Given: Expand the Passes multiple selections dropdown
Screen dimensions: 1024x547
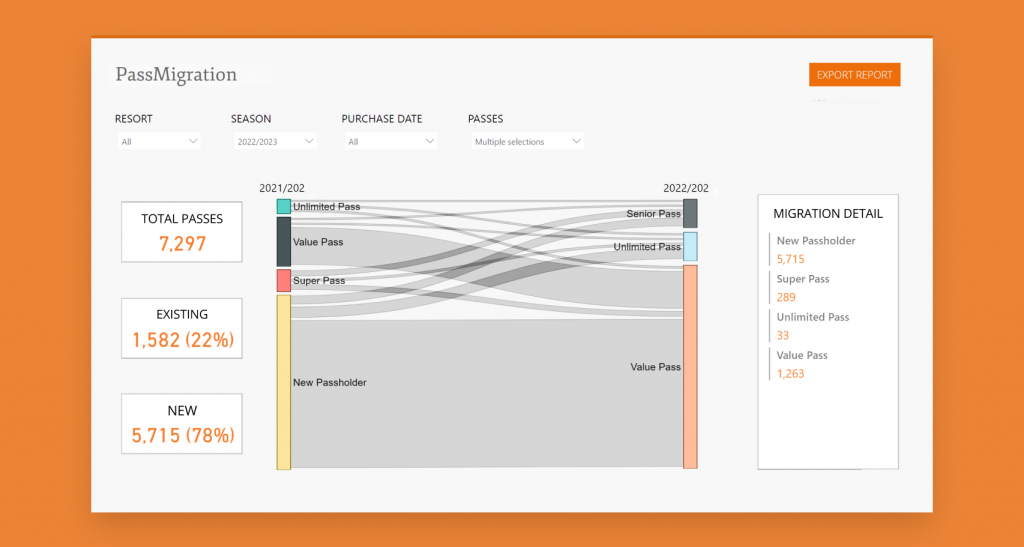Looking at the screenshot, I should coord(527,142).
